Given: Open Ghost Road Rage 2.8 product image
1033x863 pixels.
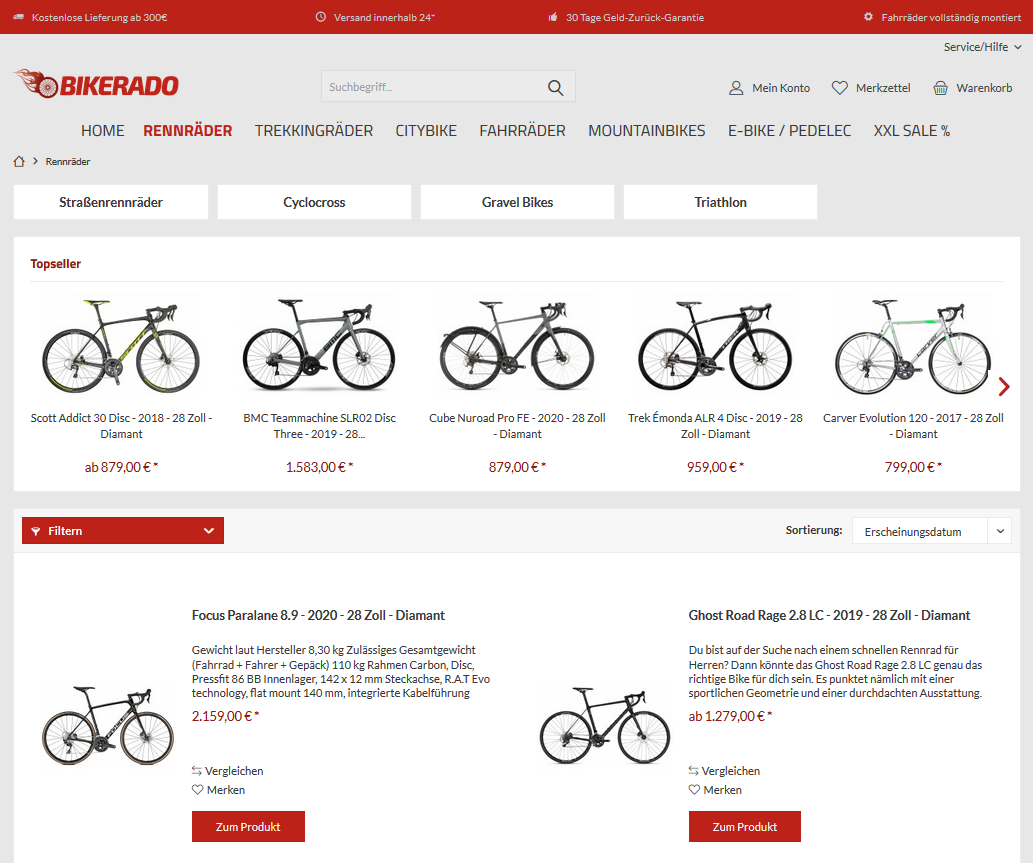Looking at the screenshot, I should 605,725.
